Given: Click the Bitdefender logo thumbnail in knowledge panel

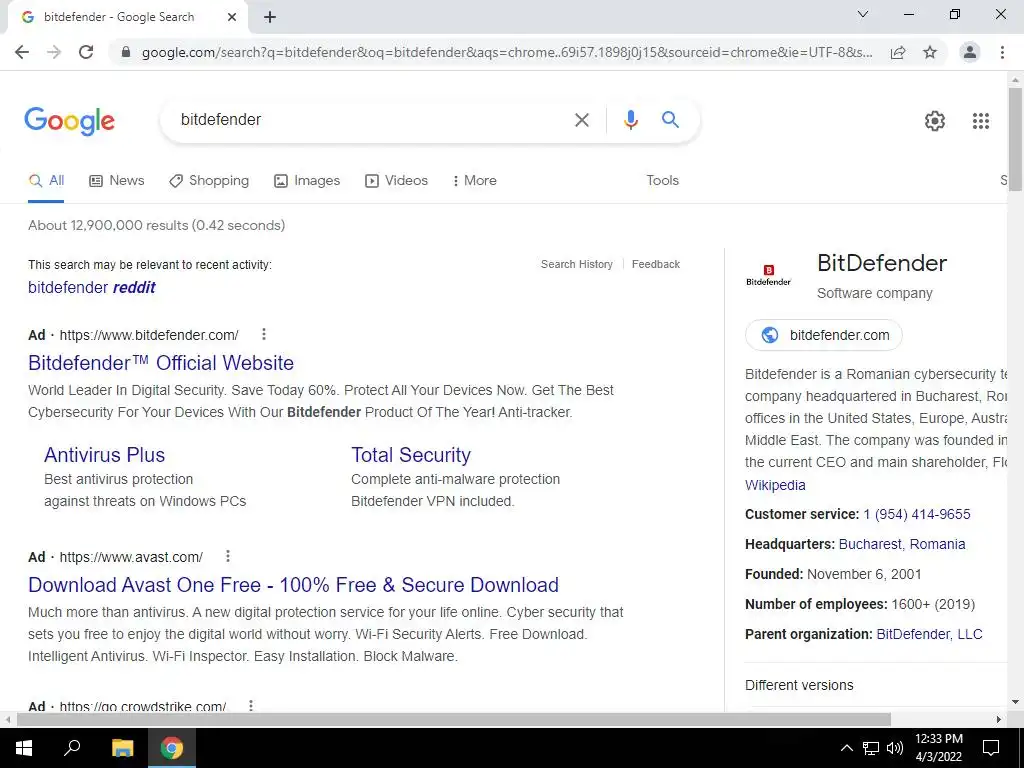Looking at the screenshot, I should 769,275.
